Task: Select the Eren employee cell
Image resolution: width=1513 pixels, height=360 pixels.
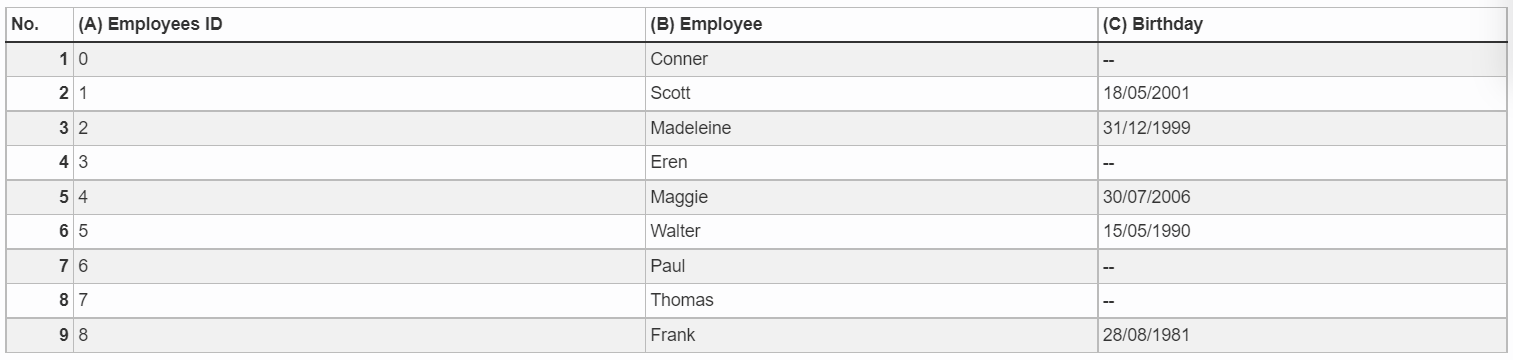Action: click(x=872, y=163)
